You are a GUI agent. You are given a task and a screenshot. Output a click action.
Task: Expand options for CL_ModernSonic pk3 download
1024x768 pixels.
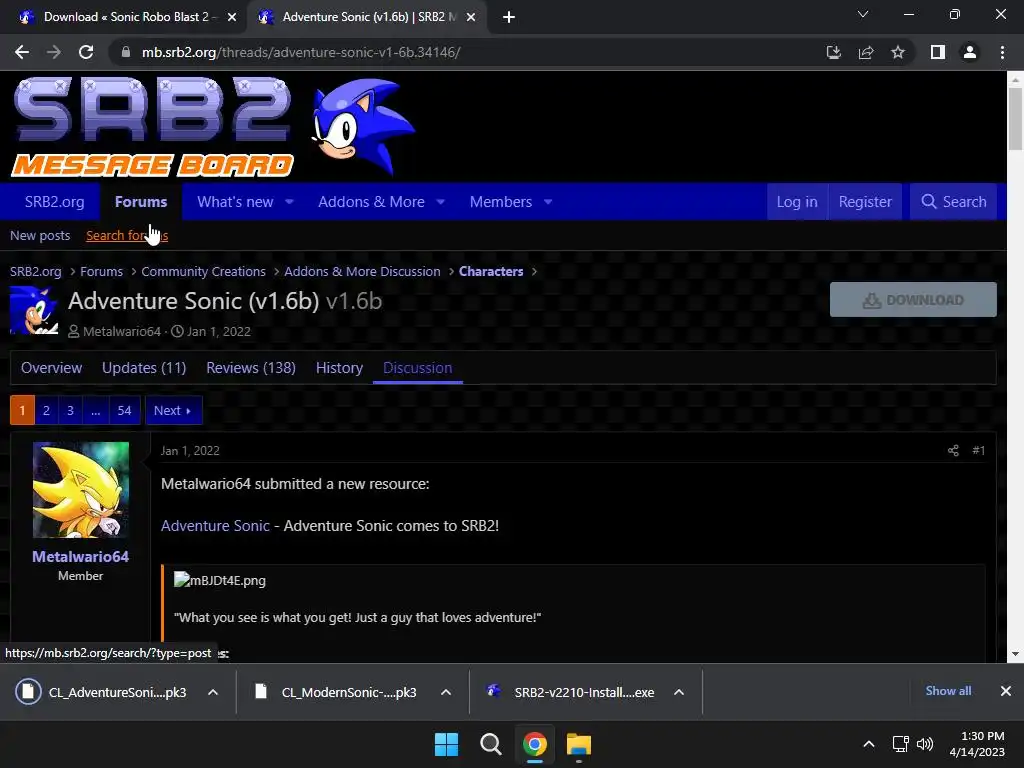click(446, 692)
